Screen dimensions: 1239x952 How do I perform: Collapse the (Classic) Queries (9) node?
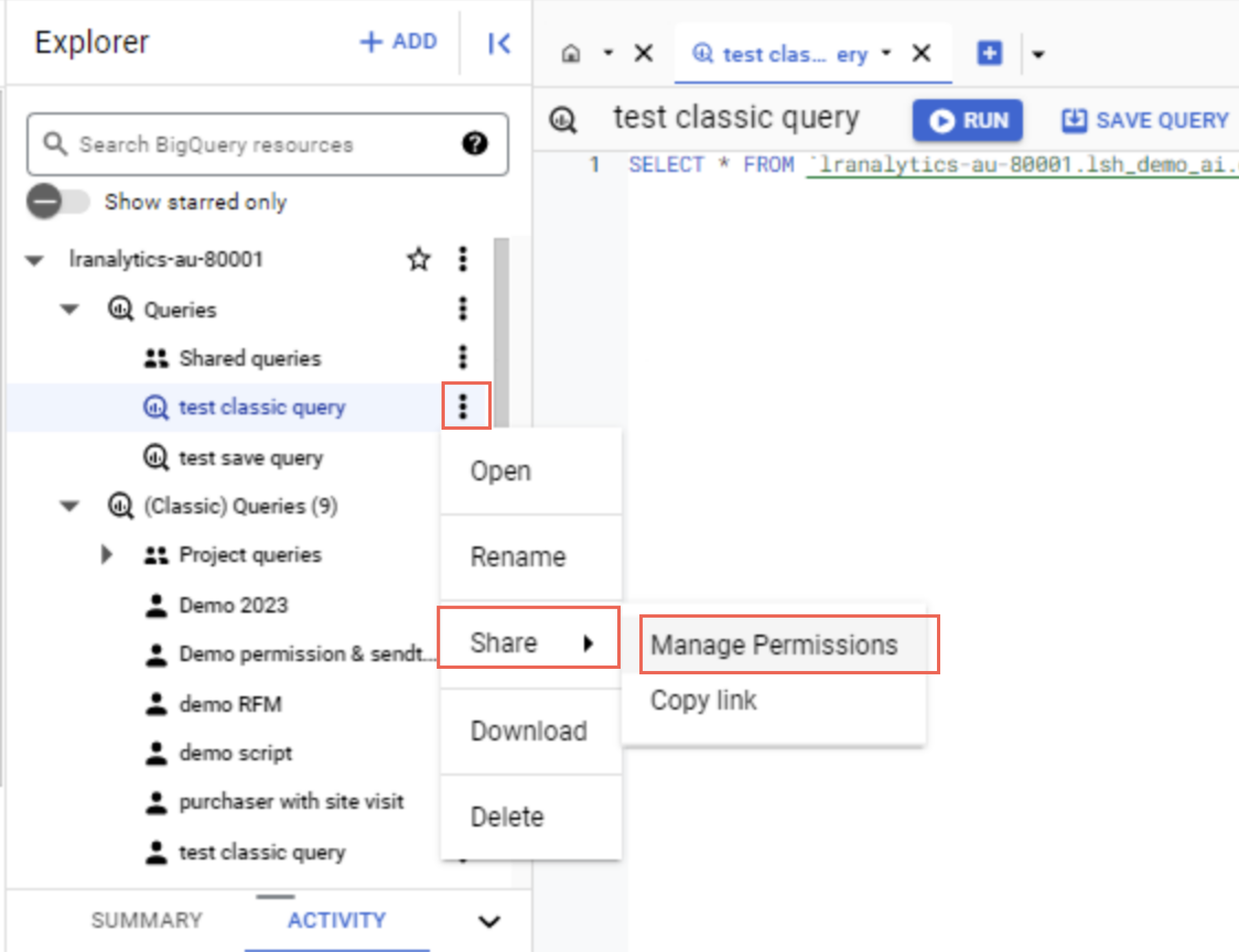(x=69, y=506)
